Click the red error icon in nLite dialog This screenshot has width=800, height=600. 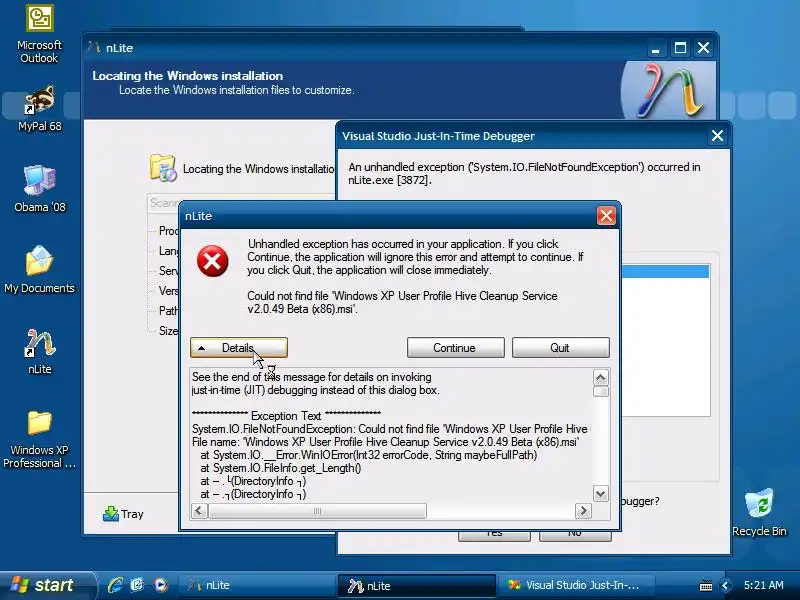213,261
